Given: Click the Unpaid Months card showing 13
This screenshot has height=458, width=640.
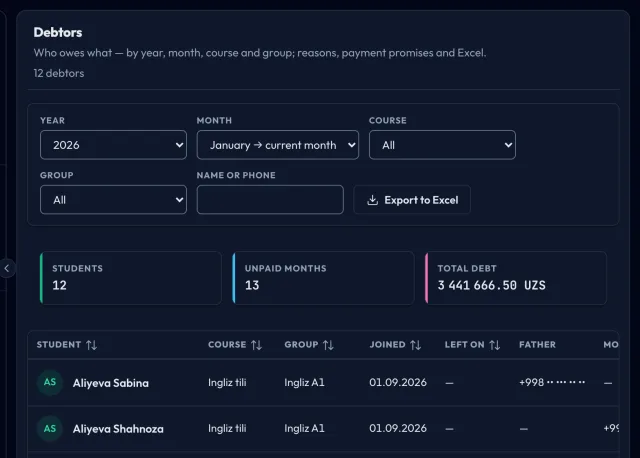Looking at the screenshot, I should coord(323,278).
